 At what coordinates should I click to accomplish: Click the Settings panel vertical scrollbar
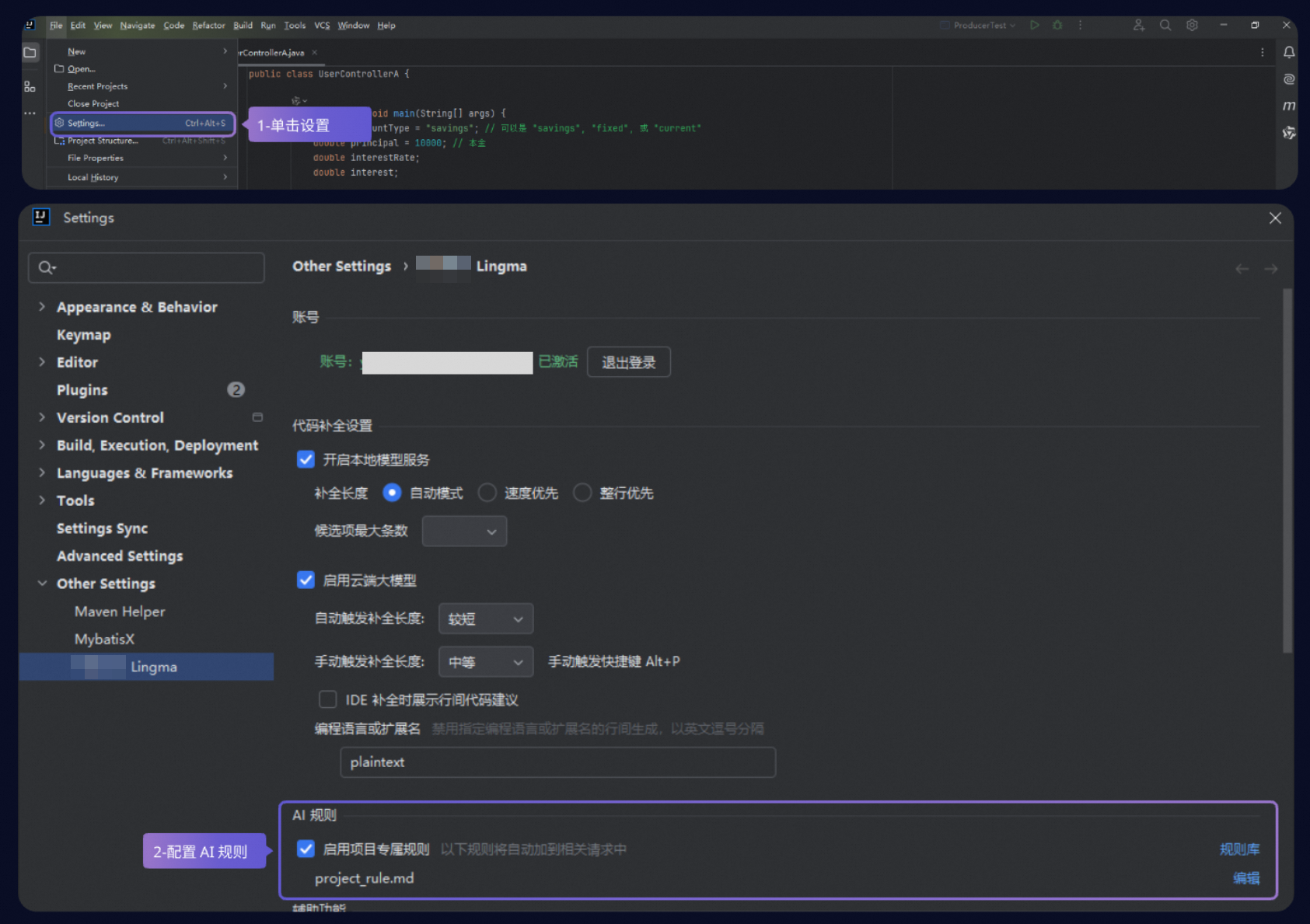1287,470
